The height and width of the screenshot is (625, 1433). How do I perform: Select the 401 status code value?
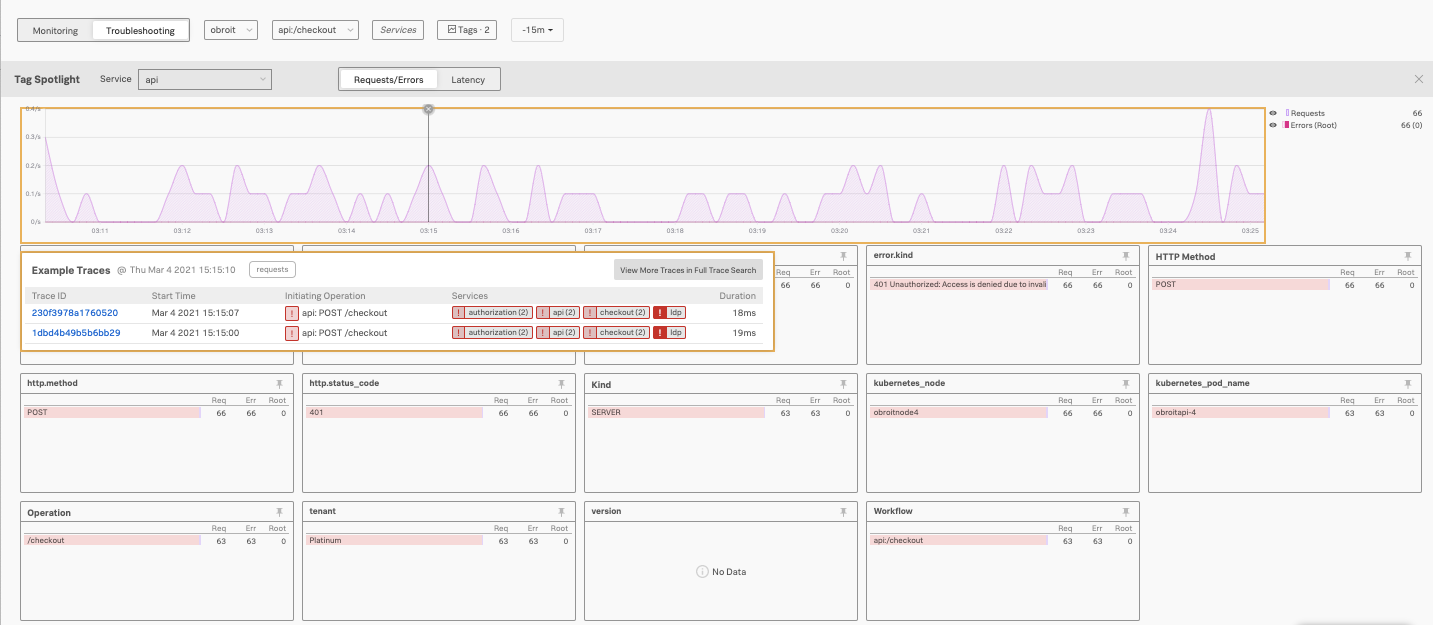pyautogui.click(x=395, y=412)
